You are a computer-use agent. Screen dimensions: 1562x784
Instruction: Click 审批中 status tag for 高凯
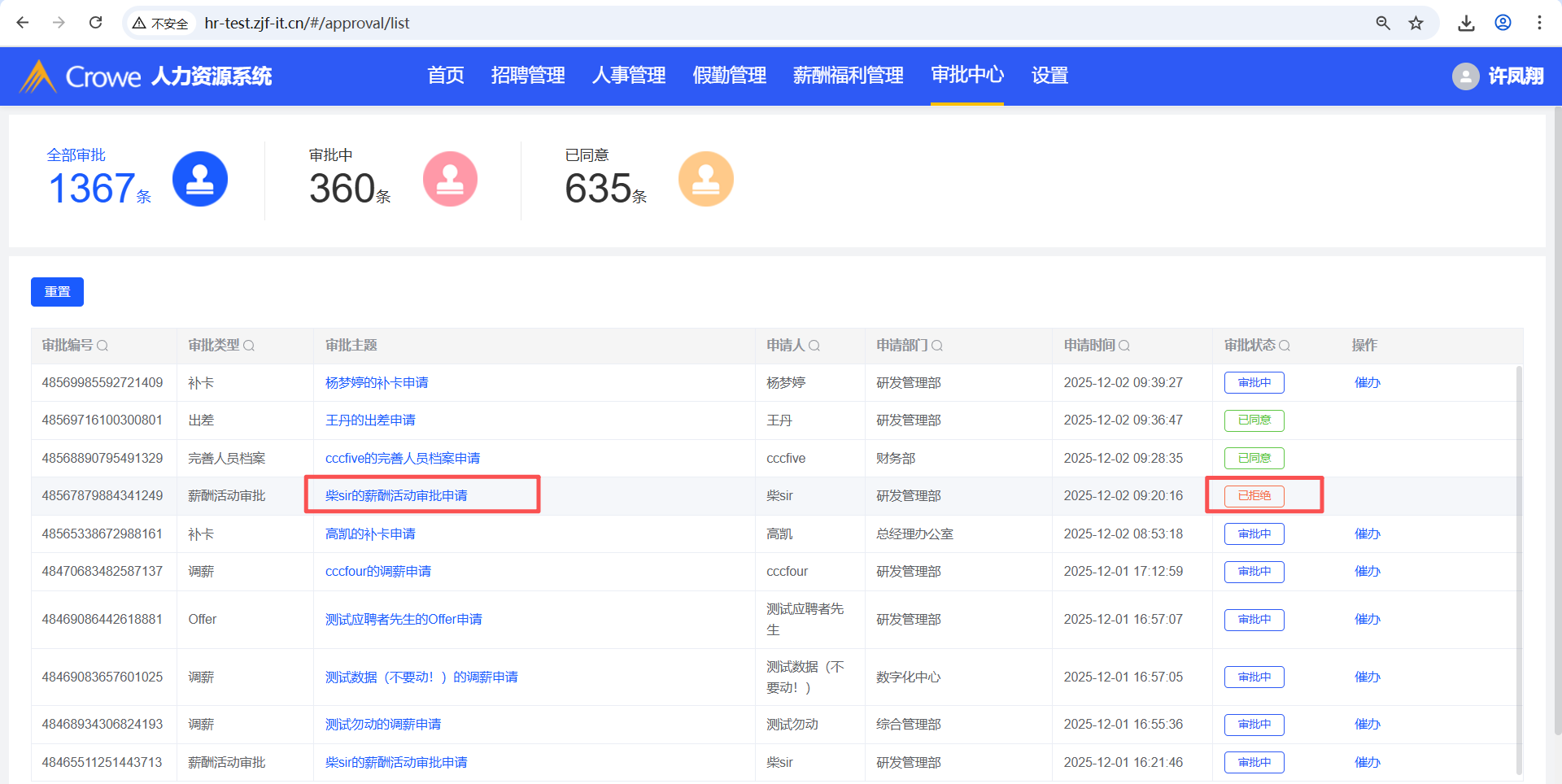coord(1254,534)
